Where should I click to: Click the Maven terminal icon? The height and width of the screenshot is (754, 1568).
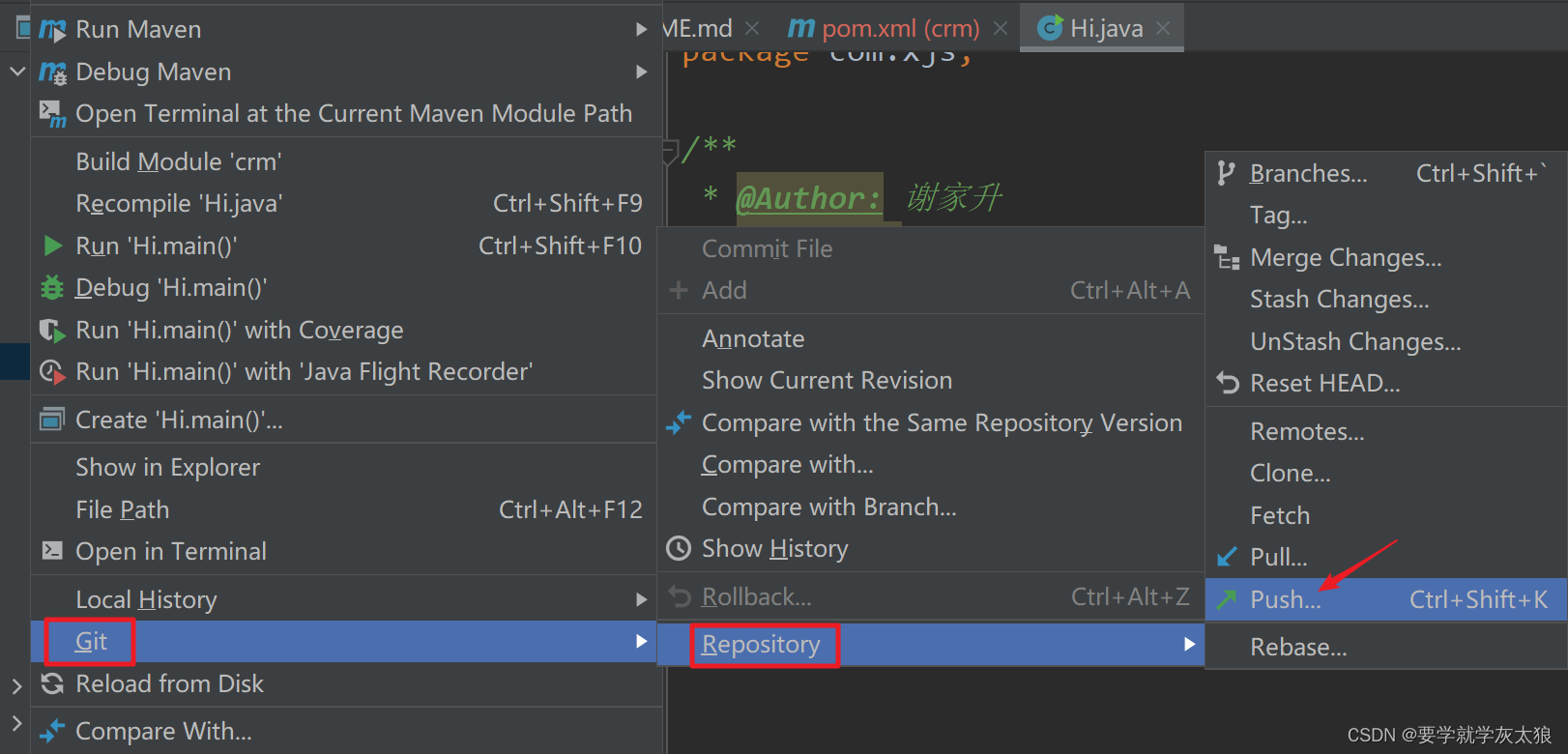[x=52, y=114]
